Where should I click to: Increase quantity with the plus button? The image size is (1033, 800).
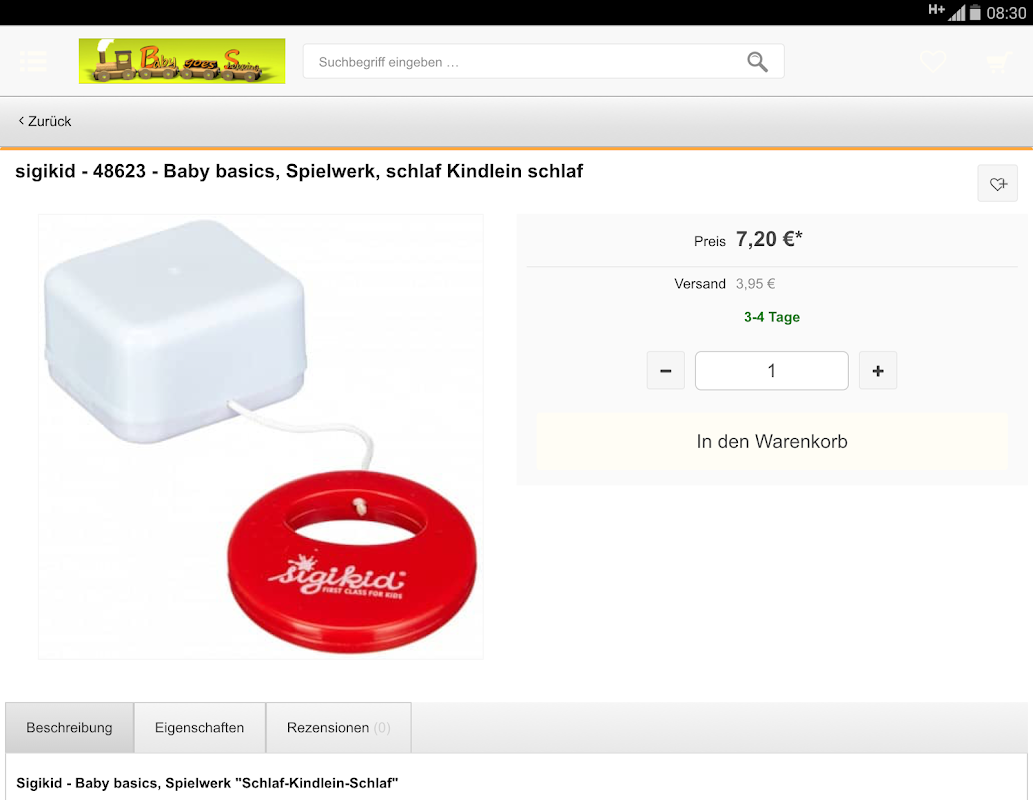coord(878,371)
